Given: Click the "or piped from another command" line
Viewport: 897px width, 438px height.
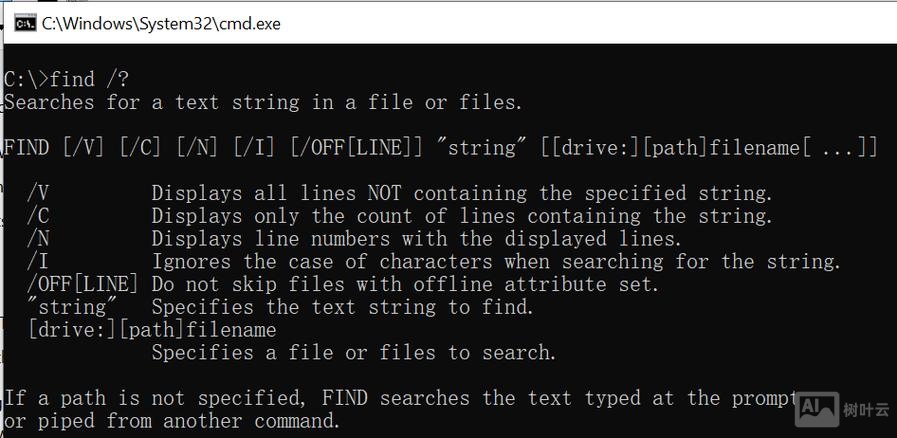Looking at the screenshot, I should tap(172, 421).
